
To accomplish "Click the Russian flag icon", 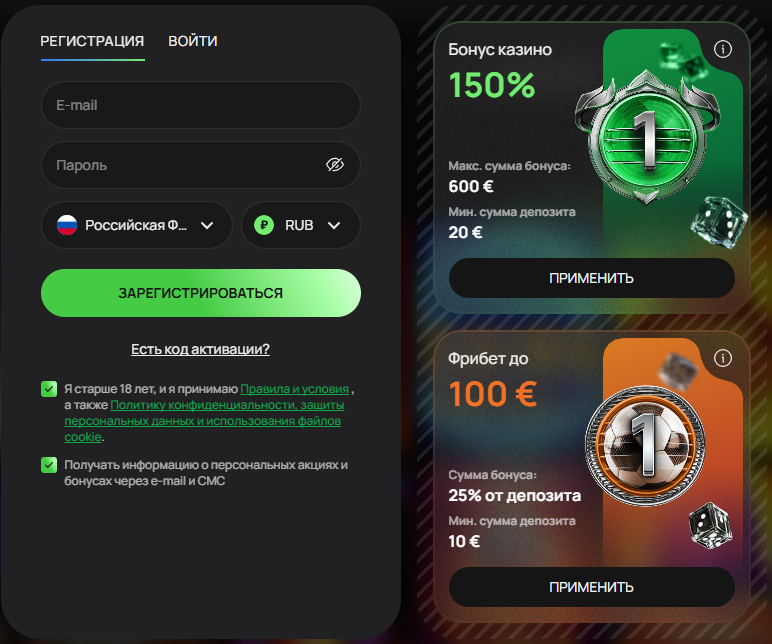I will click(67, 225).
